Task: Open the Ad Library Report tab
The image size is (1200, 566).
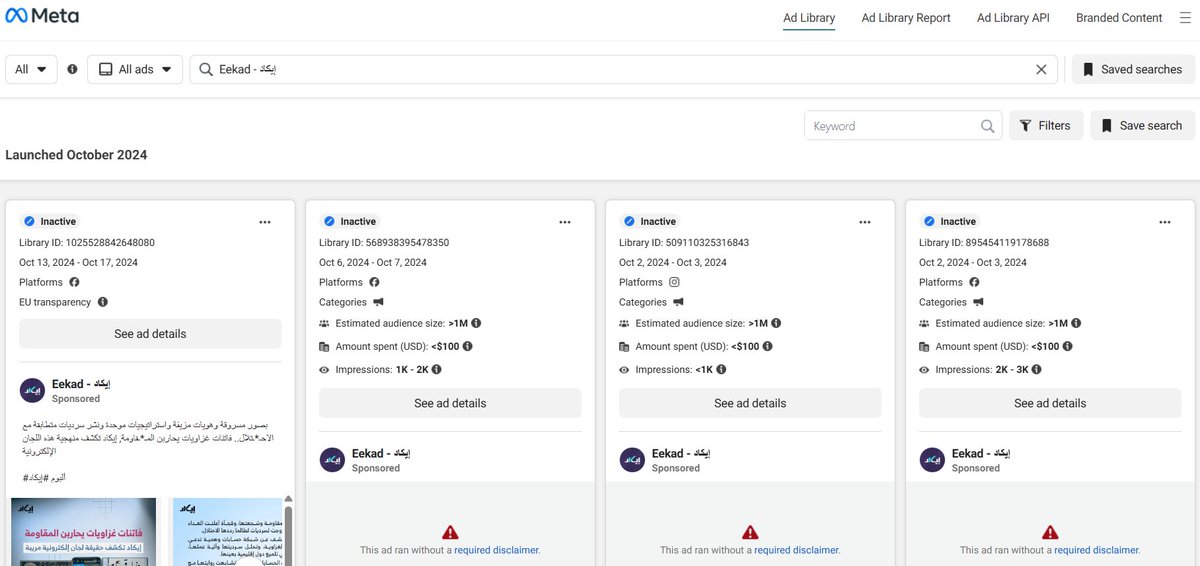Action: pos(906,18)
